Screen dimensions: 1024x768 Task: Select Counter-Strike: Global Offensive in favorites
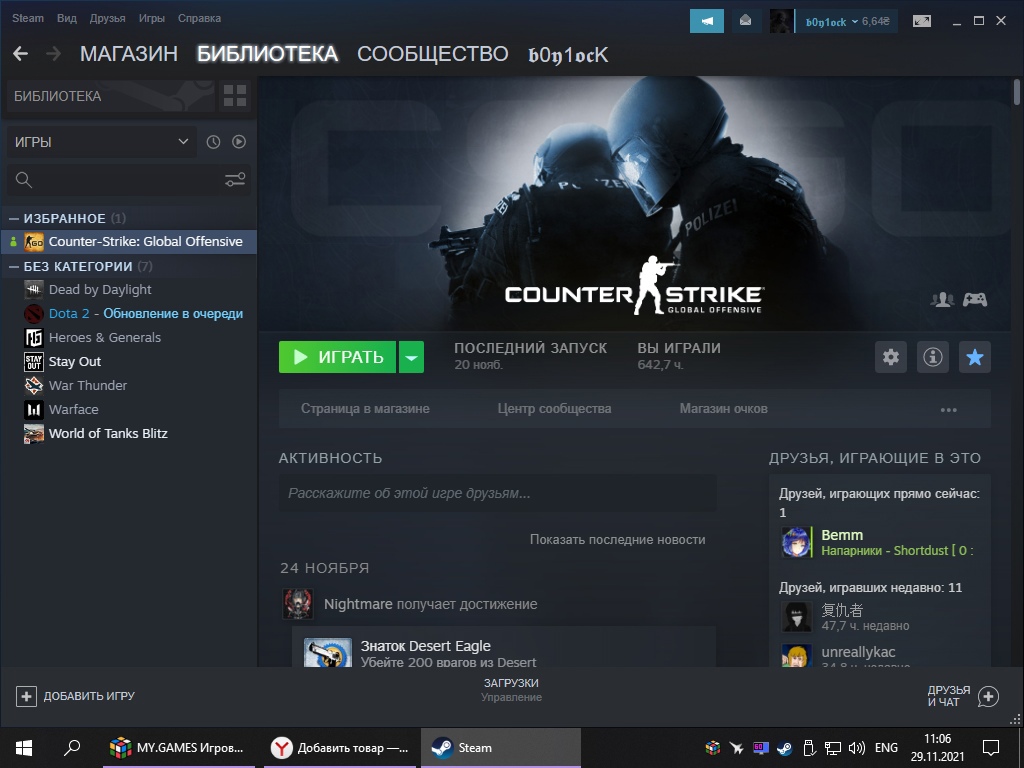coord(128,242)
